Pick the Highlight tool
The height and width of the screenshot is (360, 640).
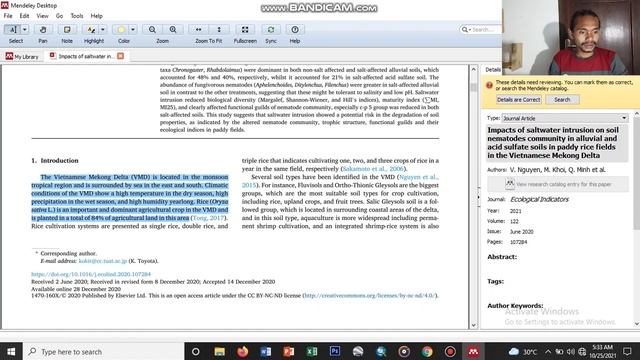[x=91, y=30]
